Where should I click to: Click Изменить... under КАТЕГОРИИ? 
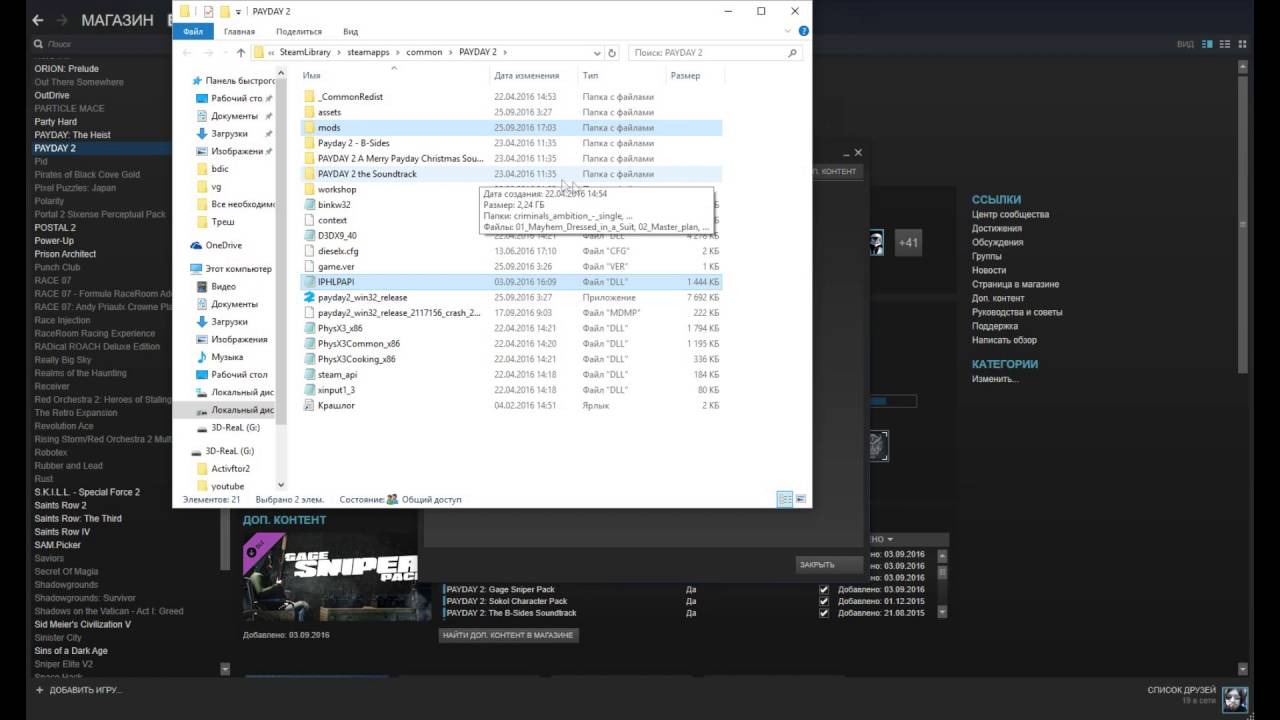coord(995,379)
